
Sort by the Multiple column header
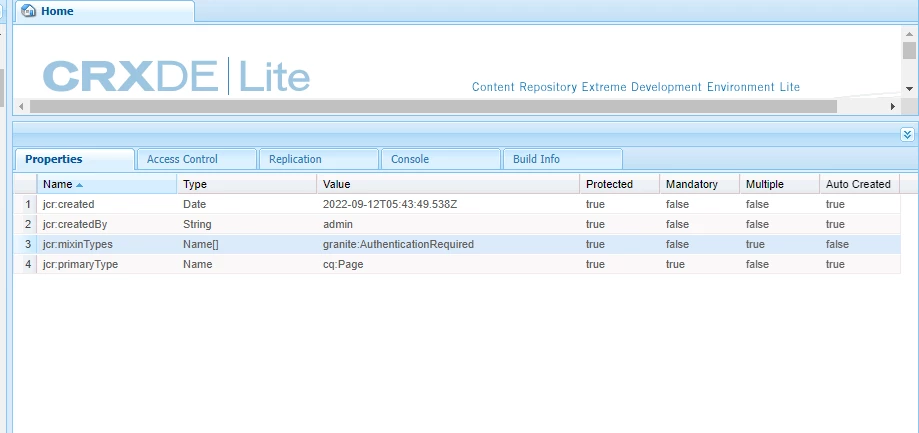[780, 184]
